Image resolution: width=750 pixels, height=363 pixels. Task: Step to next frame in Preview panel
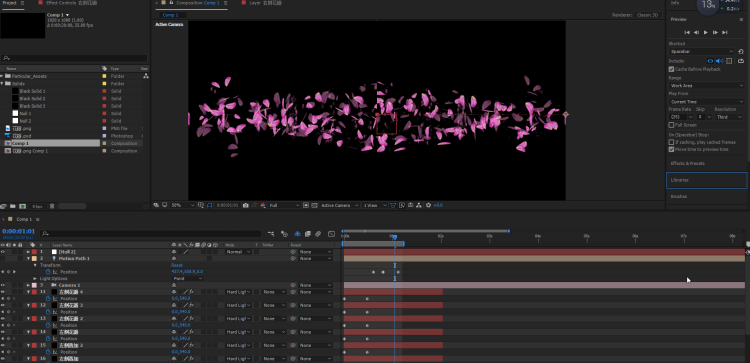715,33
